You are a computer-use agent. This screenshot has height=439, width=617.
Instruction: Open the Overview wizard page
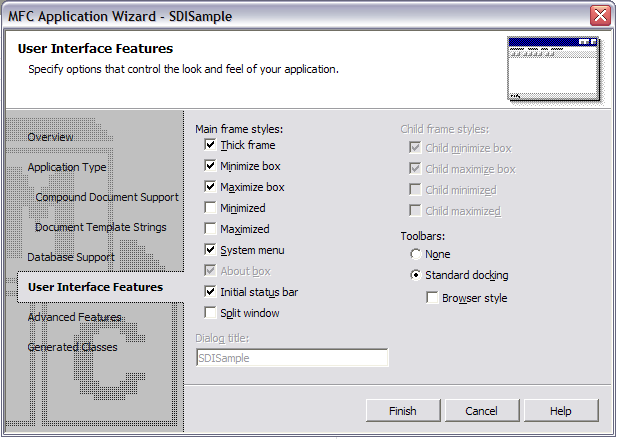coord(50,137)
